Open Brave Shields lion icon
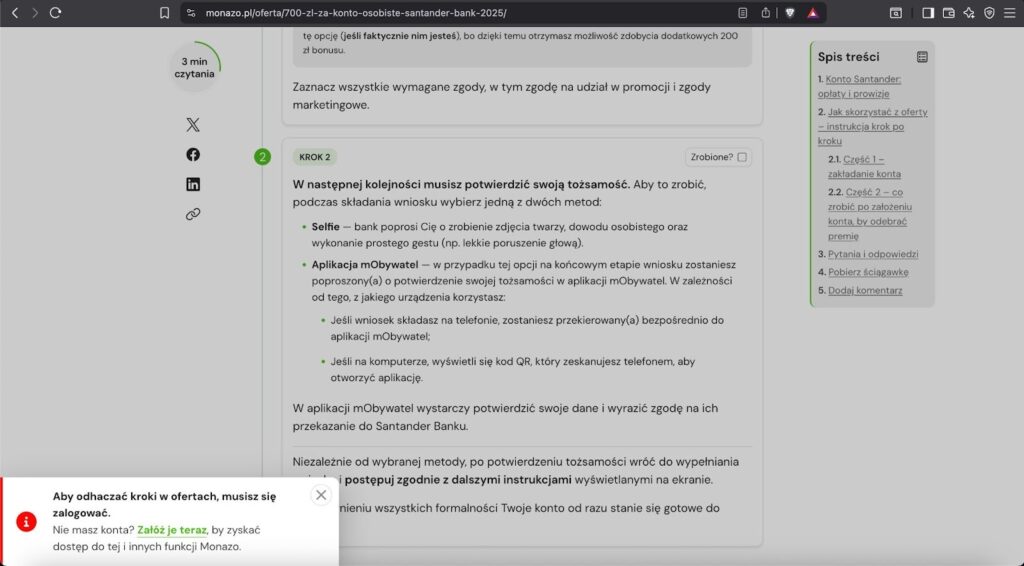This screenshot has height=566, width=1024. pos(790,13)
